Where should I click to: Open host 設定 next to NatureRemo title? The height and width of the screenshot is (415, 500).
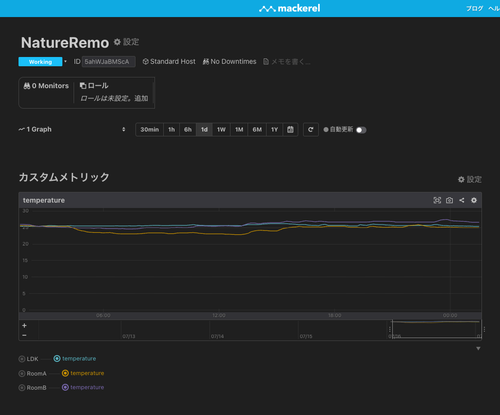coord(126,42)
